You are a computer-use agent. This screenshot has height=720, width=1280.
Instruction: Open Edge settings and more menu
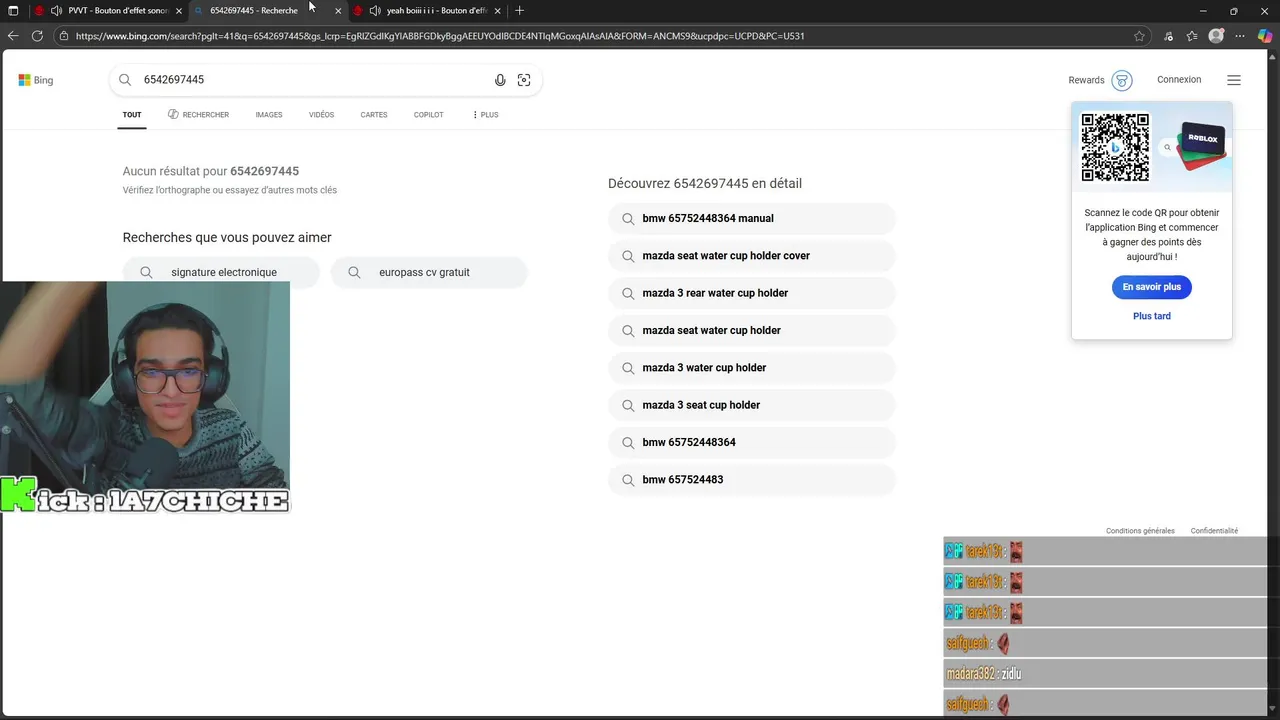click(x=1241, y=36)
